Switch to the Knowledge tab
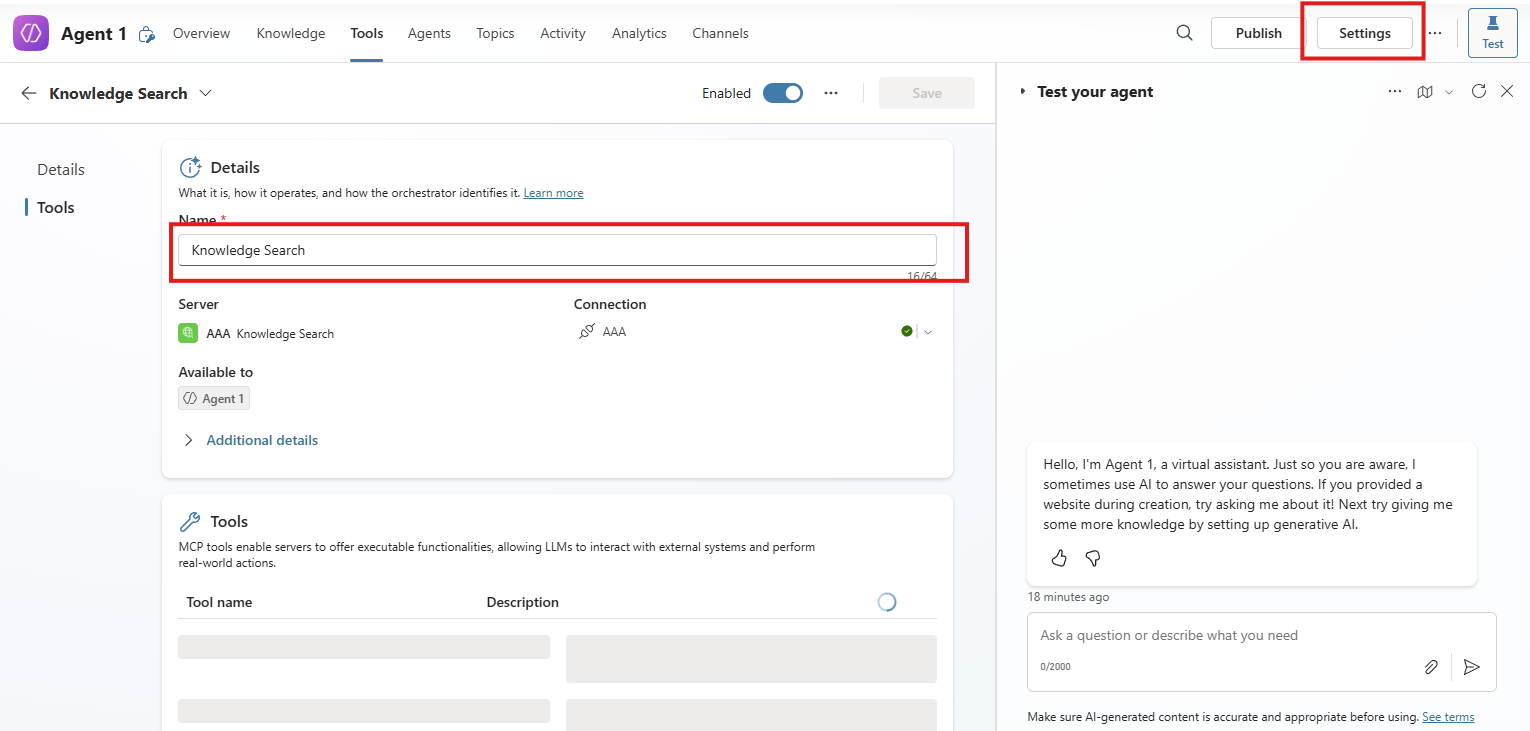Screen dimensions: 1530x731 click(x=291, y=33)
